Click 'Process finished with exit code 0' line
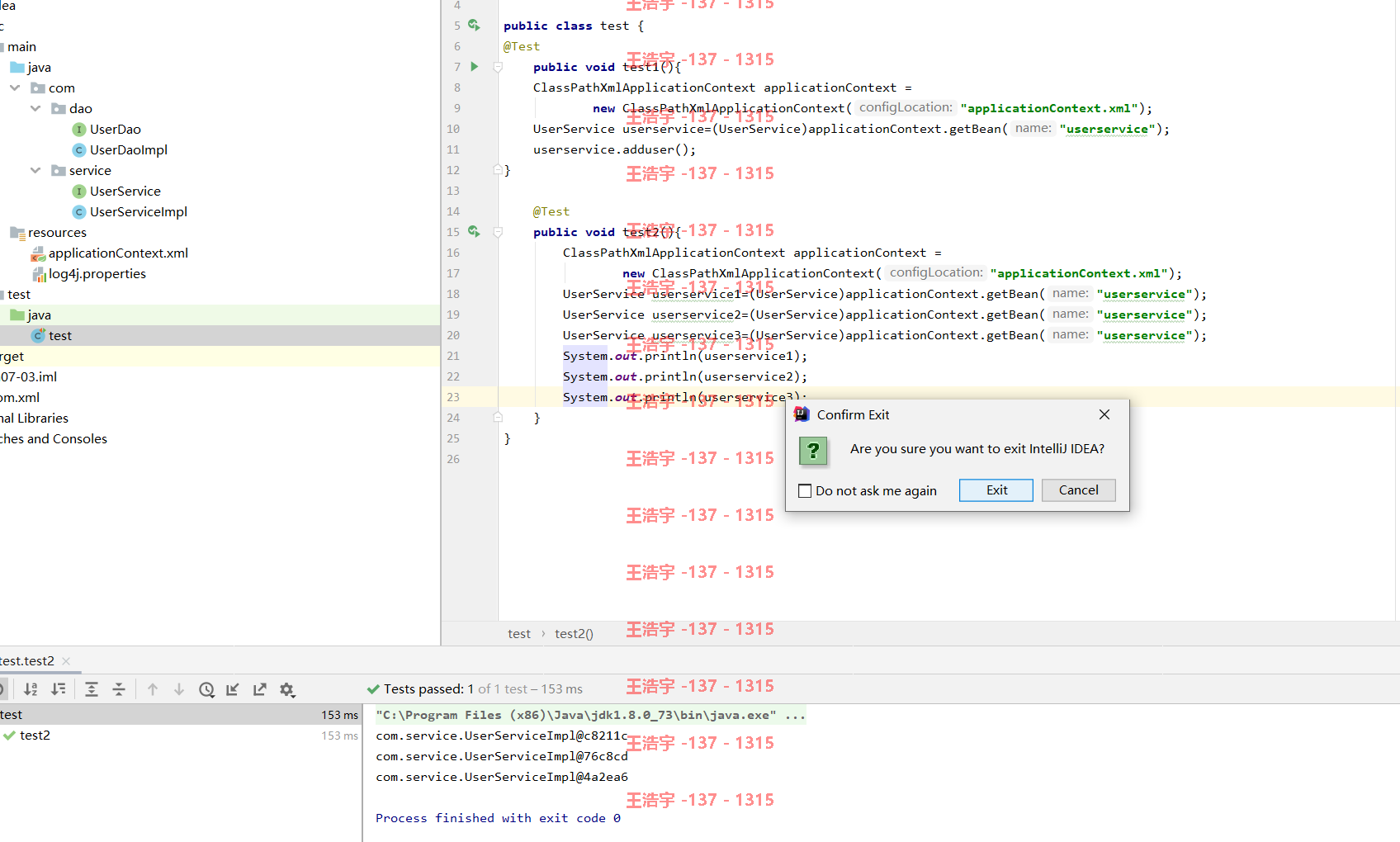1400x842 pixels. (x=498, y=818)
